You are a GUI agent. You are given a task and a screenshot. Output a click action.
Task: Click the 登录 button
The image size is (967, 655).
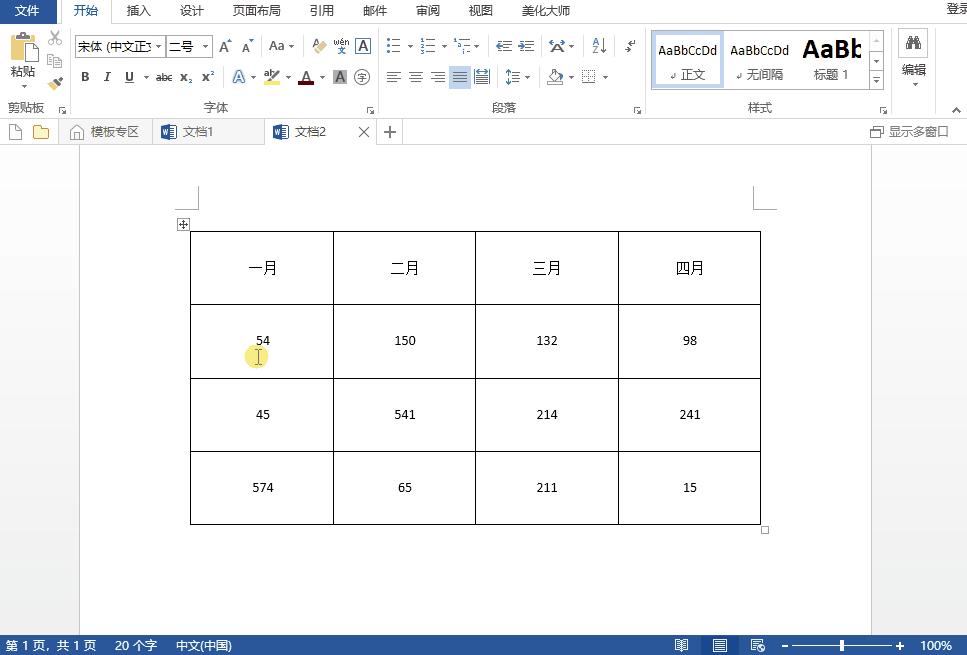[955, 10]
